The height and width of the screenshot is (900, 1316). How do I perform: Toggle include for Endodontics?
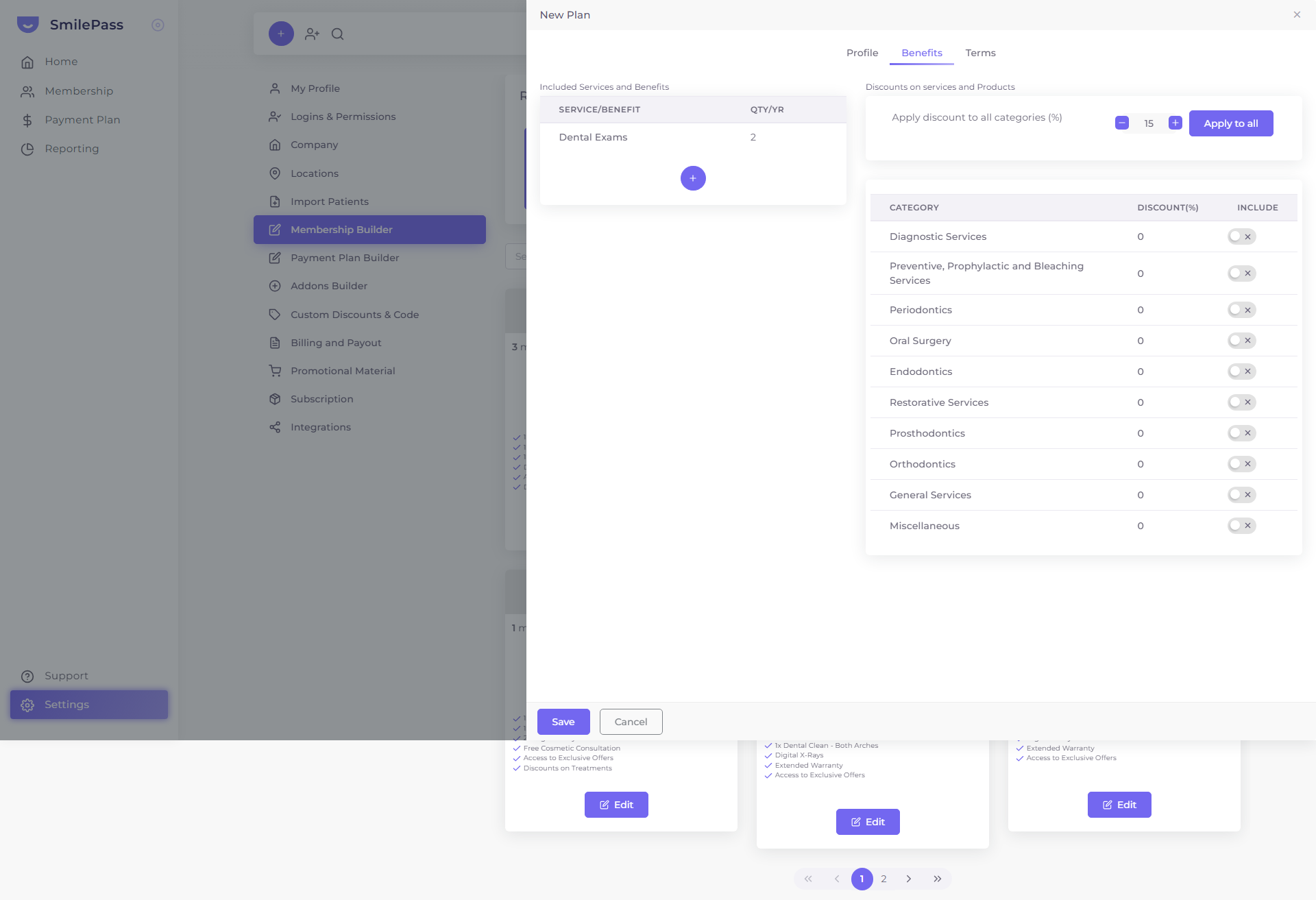coord(1241,372)
